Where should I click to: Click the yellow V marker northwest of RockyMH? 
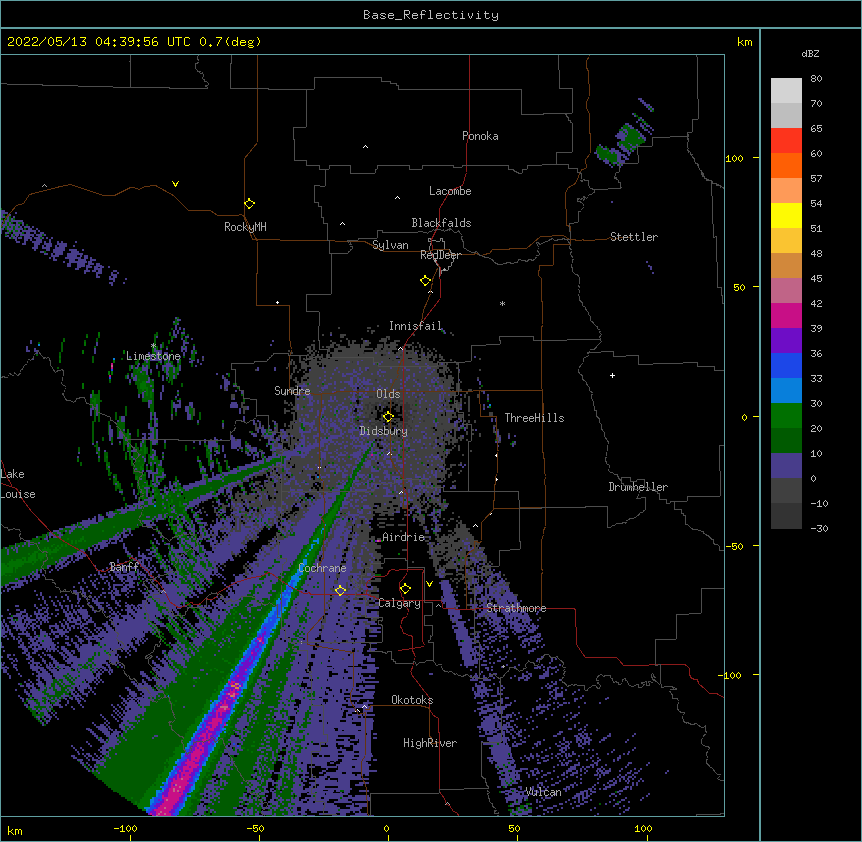tap(175, 184)
